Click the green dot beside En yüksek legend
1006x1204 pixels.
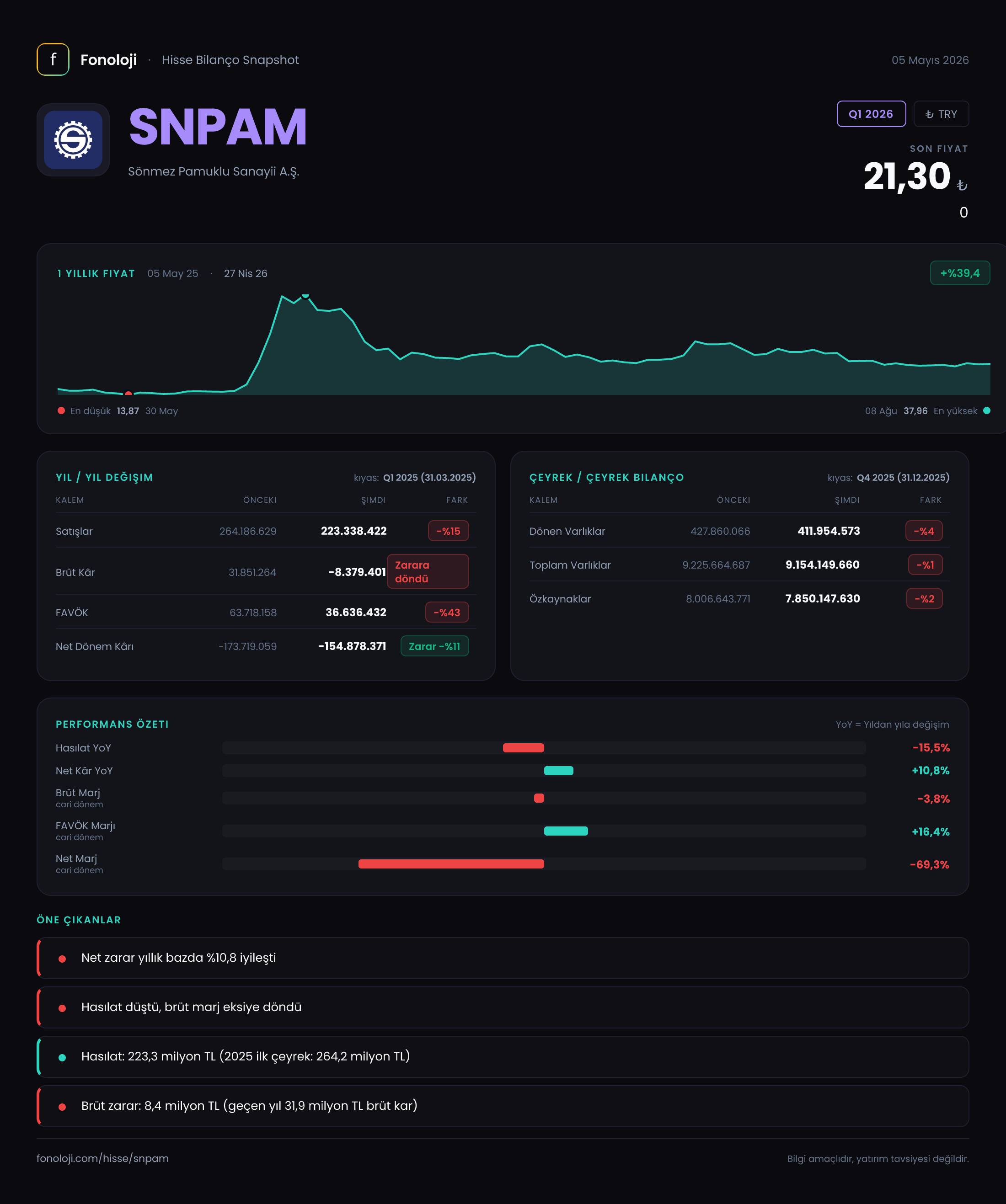(986, 410)
